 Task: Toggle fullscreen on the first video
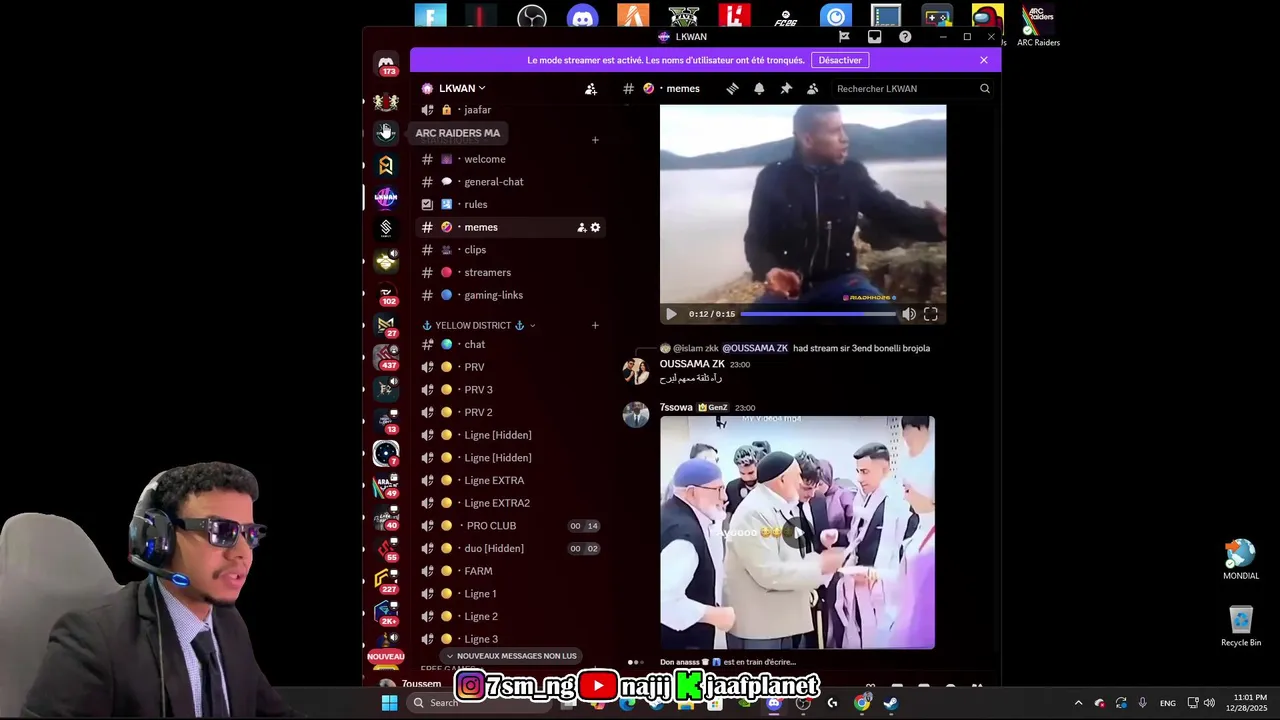coord(931,314)
